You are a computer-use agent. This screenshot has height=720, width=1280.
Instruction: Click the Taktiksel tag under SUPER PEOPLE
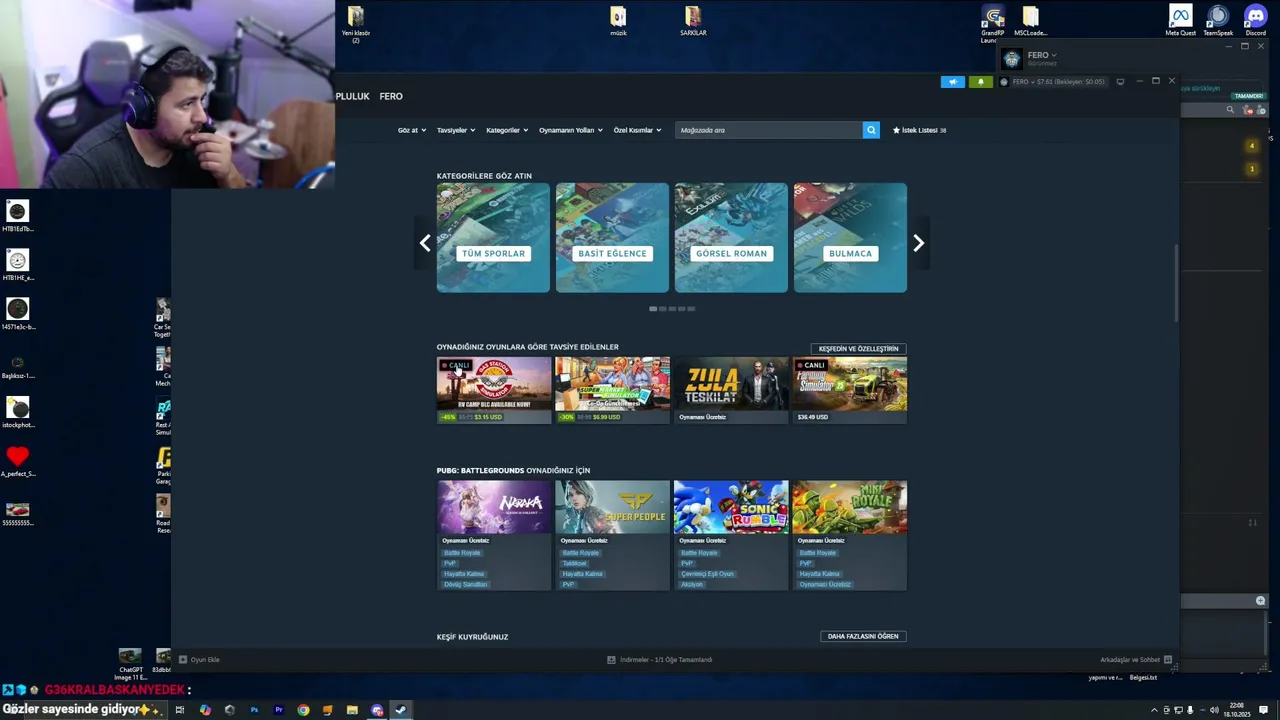[574, 563]
